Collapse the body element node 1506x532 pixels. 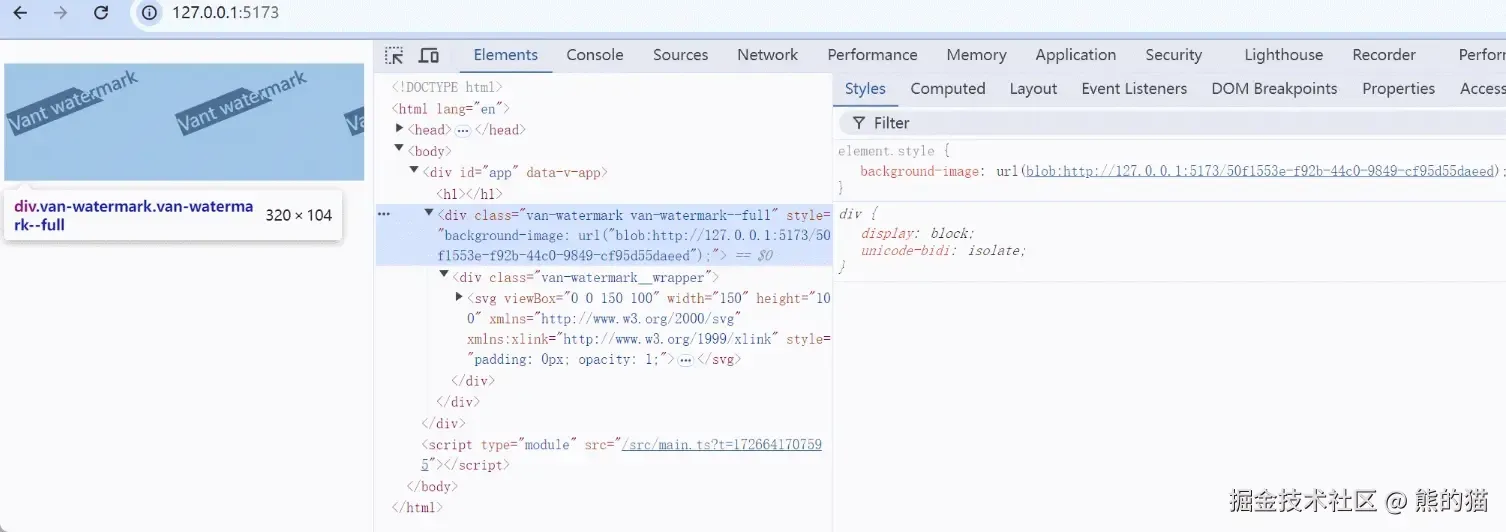(x=400, y=150)
